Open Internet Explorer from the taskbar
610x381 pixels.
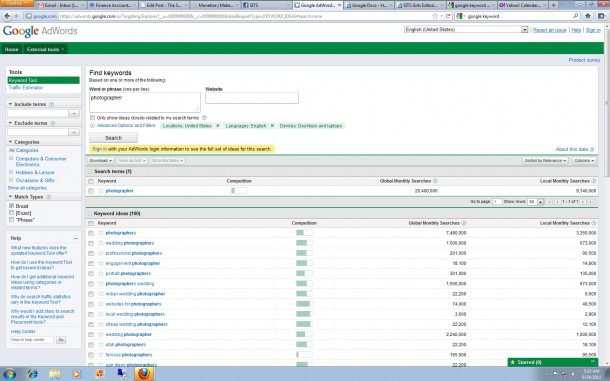(x=33, y=374)
